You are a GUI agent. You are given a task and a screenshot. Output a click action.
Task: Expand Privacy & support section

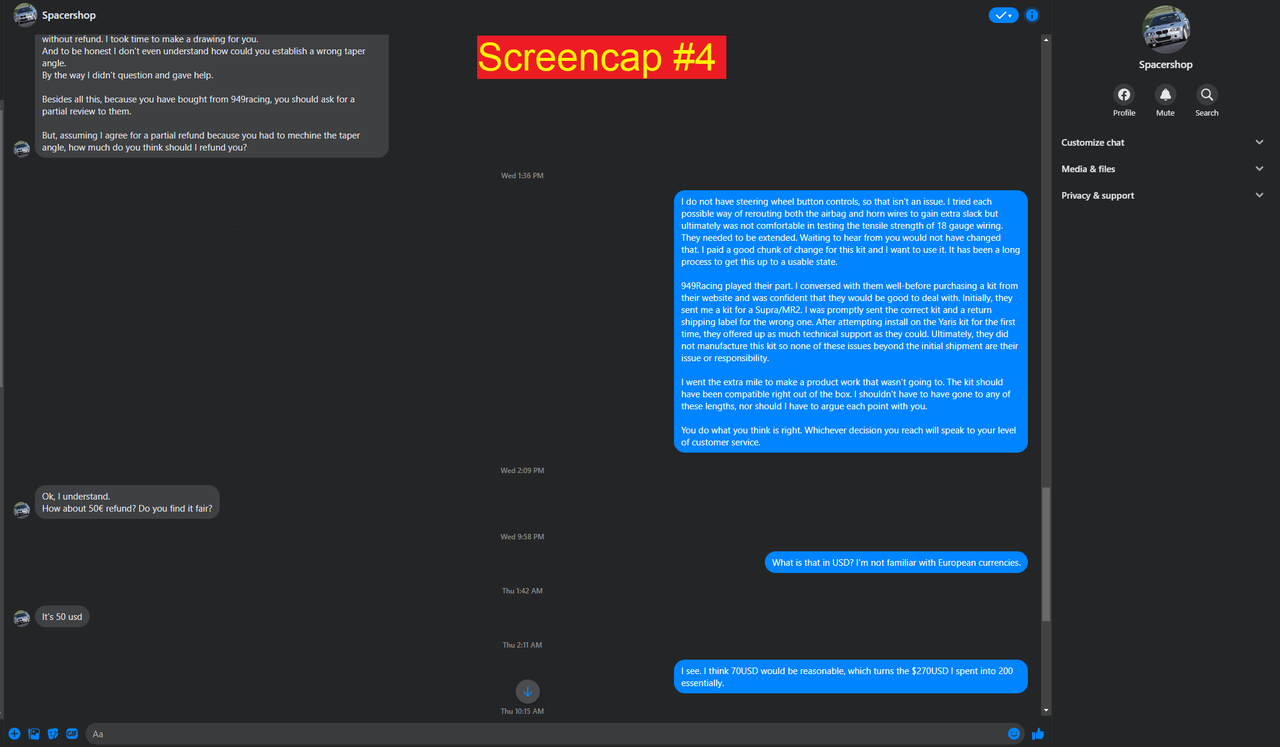1163,195
